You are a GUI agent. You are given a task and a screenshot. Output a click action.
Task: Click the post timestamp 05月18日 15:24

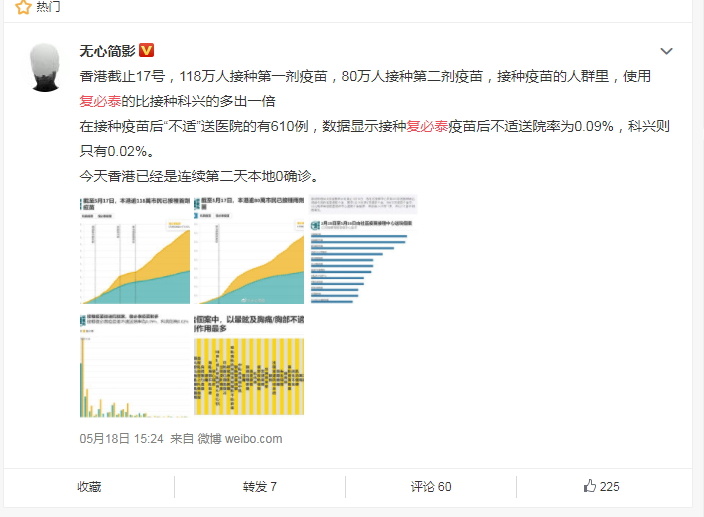[121, 438]
